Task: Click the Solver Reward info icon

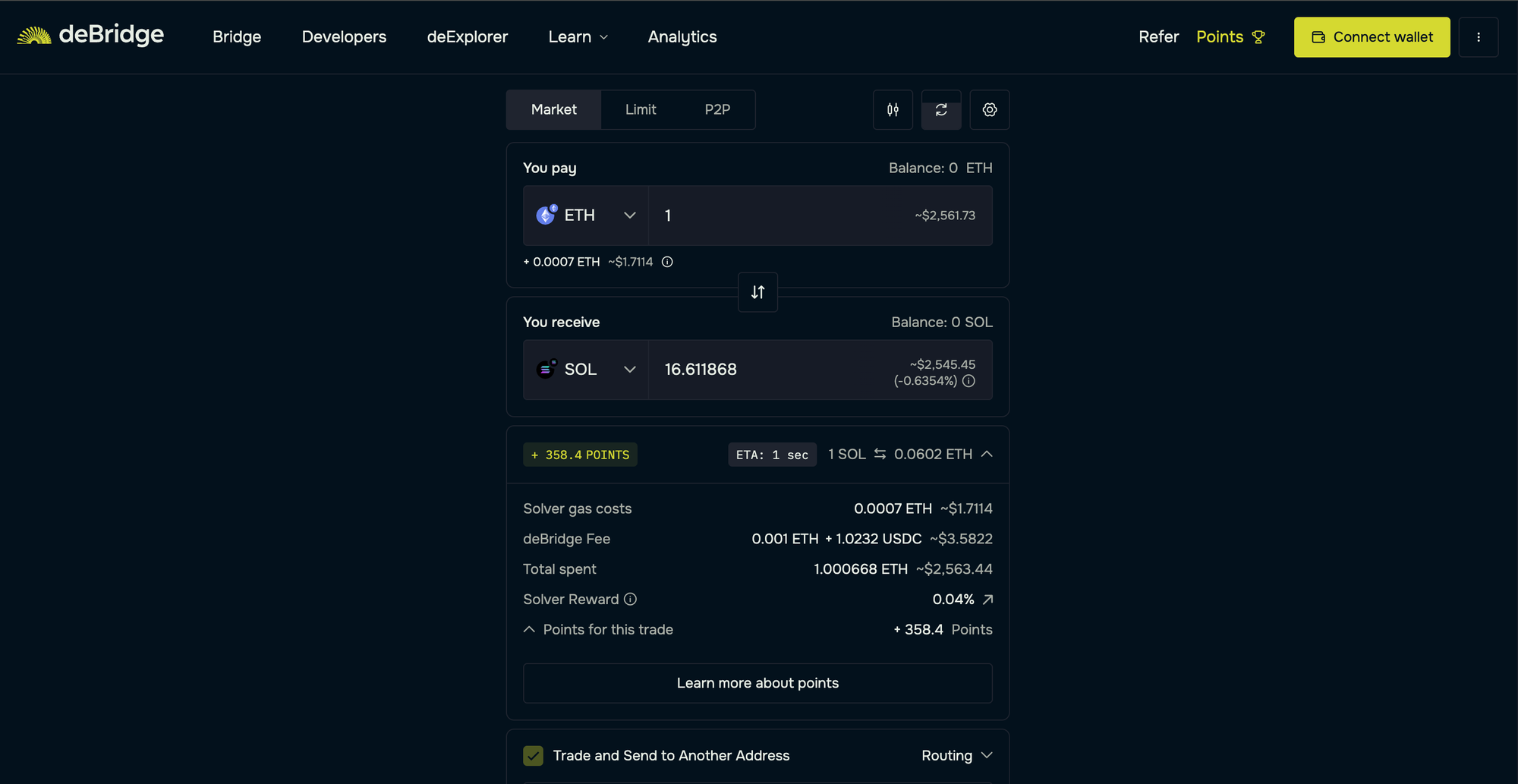Action: tap(630, 600)
